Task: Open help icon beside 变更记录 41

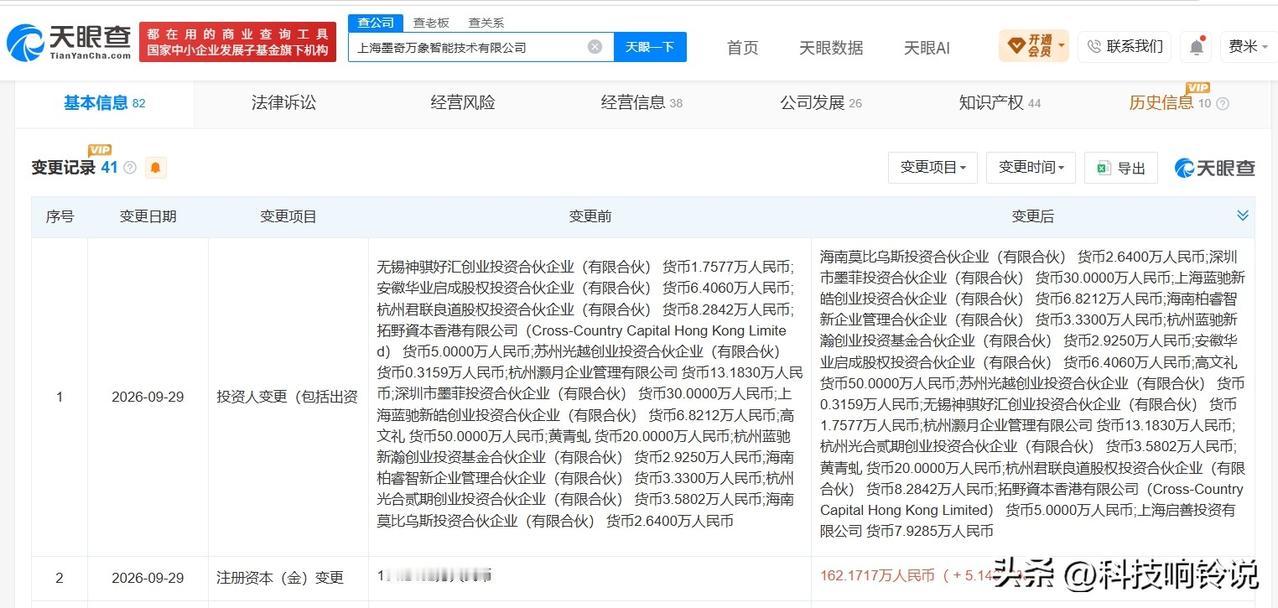Action: pyautogui.click(x=129, y=168)
